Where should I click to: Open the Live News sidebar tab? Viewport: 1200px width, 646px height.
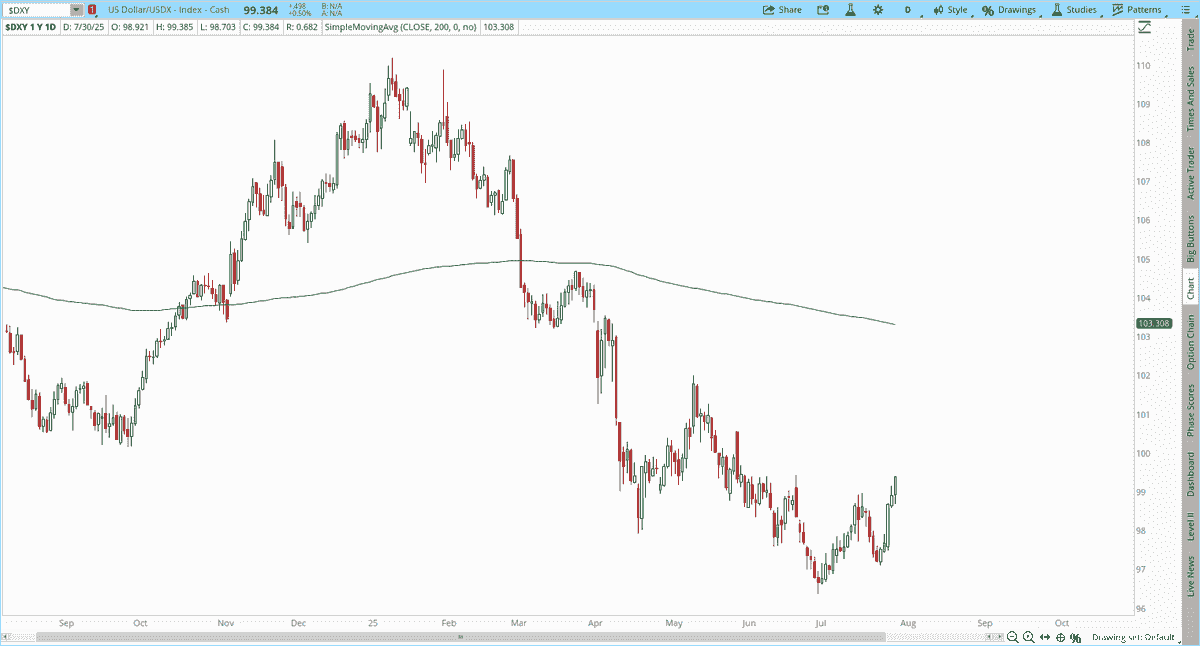tap(1190, 578)
